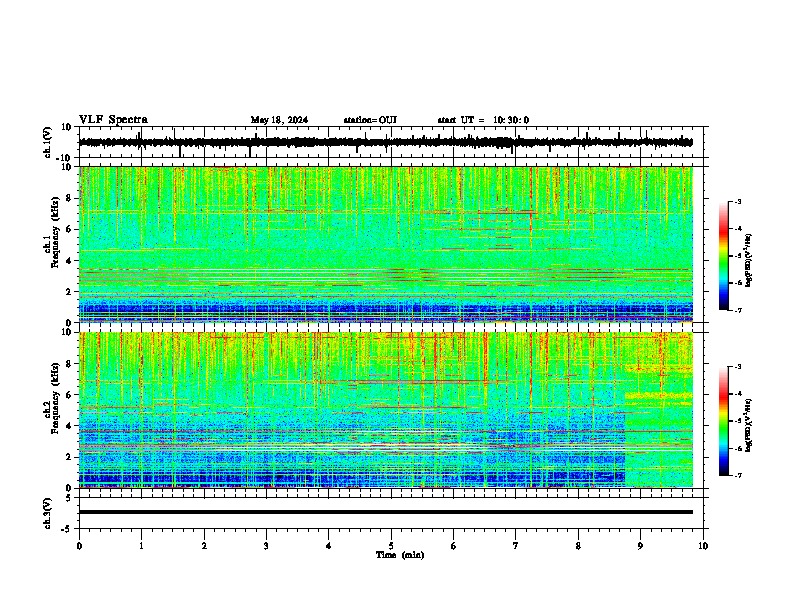The width and height of the screenshot is (792, 612).
Task: Click time axis tick label "0"
Action: coord(79,546)
